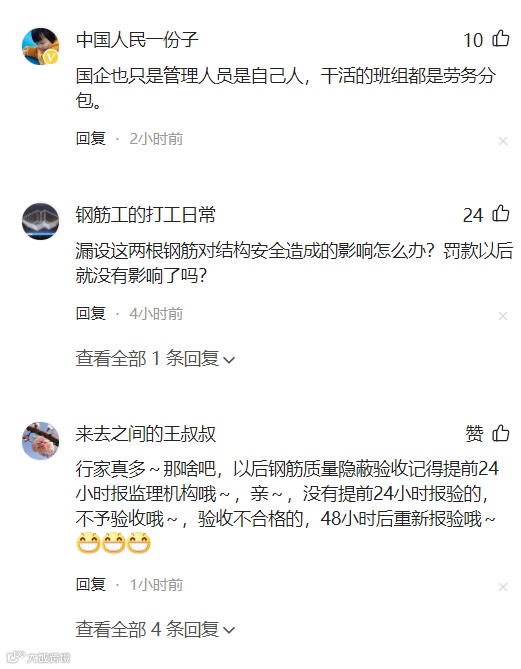Open username 来去之间的王叔叔
Image resolution: width=521 pixels, height=669 pixels.
click(x=146, y=434)
